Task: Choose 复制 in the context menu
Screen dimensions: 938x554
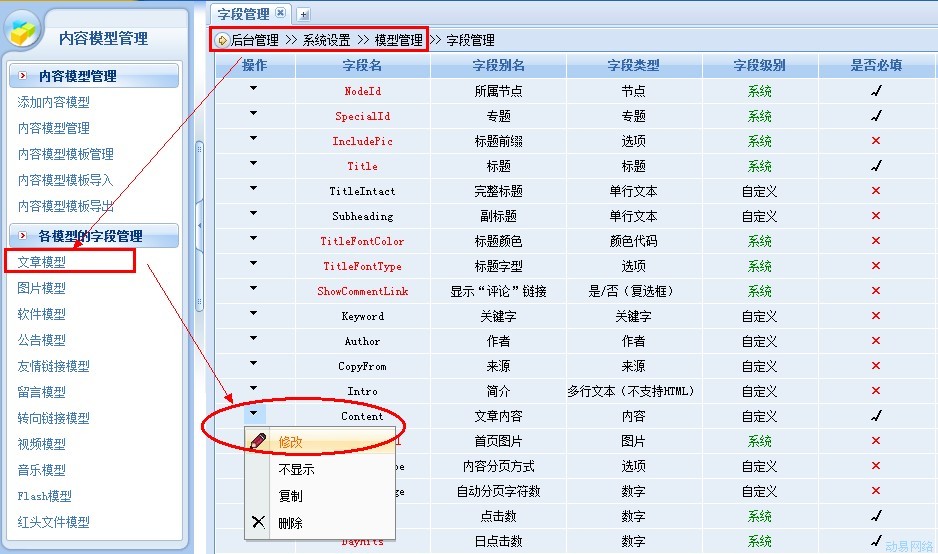Action: coord(290,496)
